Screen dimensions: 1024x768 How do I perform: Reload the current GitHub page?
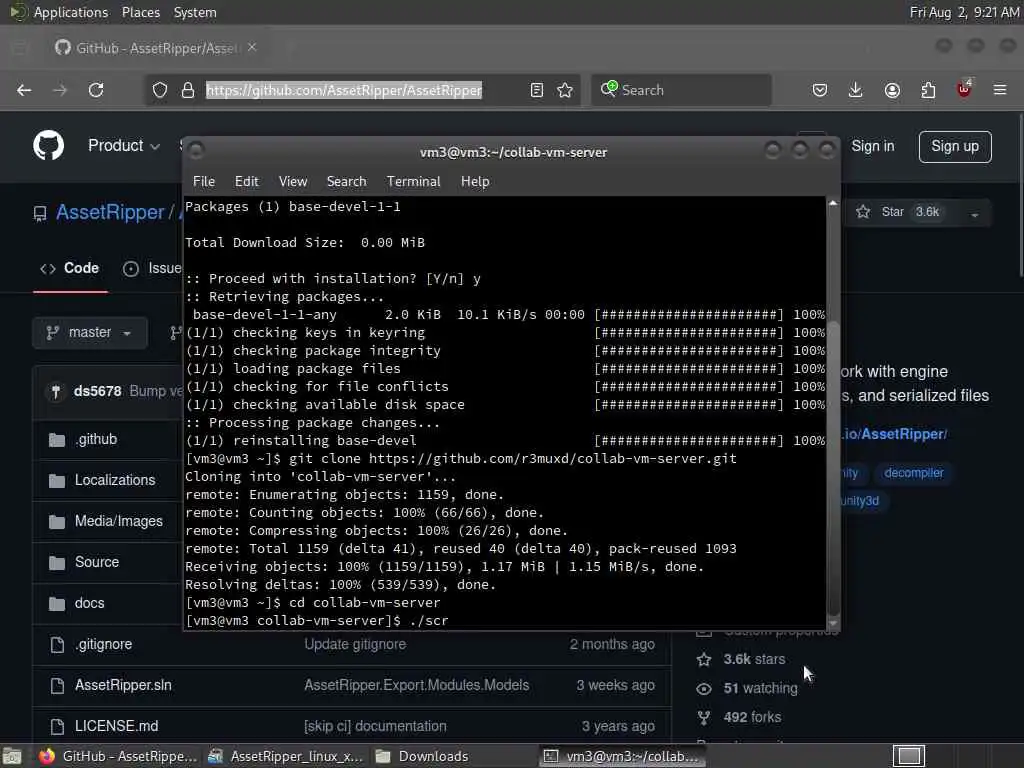96,90
